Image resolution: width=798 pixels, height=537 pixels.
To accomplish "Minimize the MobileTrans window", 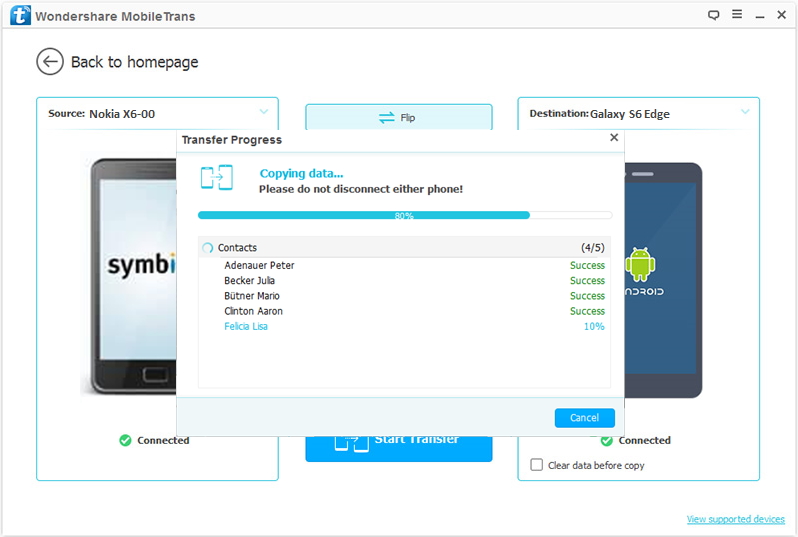I will click(x=760, y=16).
